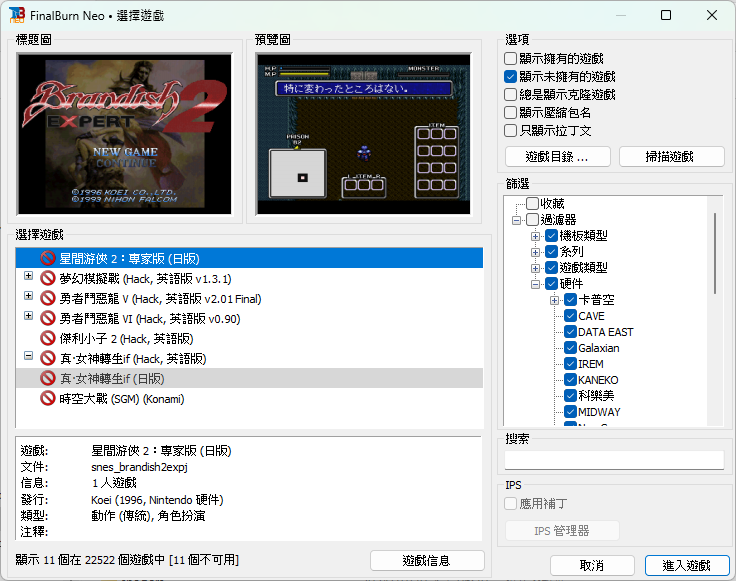Uncheck the Galaxian hardware filter
The height and width of the screenshot is (581, 736).
[x=570, y=347]
